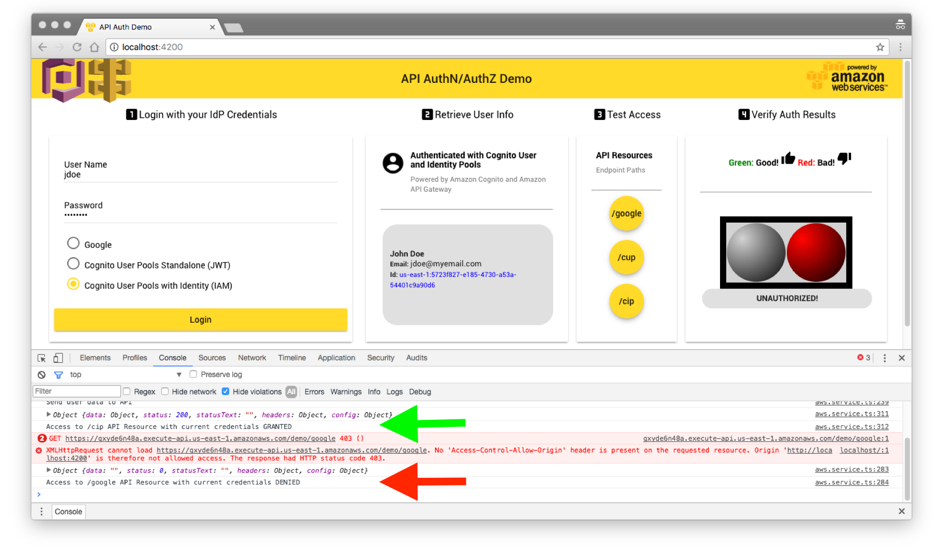
Task: Open the console context 'top' dropdown
Action: point(125,374)
